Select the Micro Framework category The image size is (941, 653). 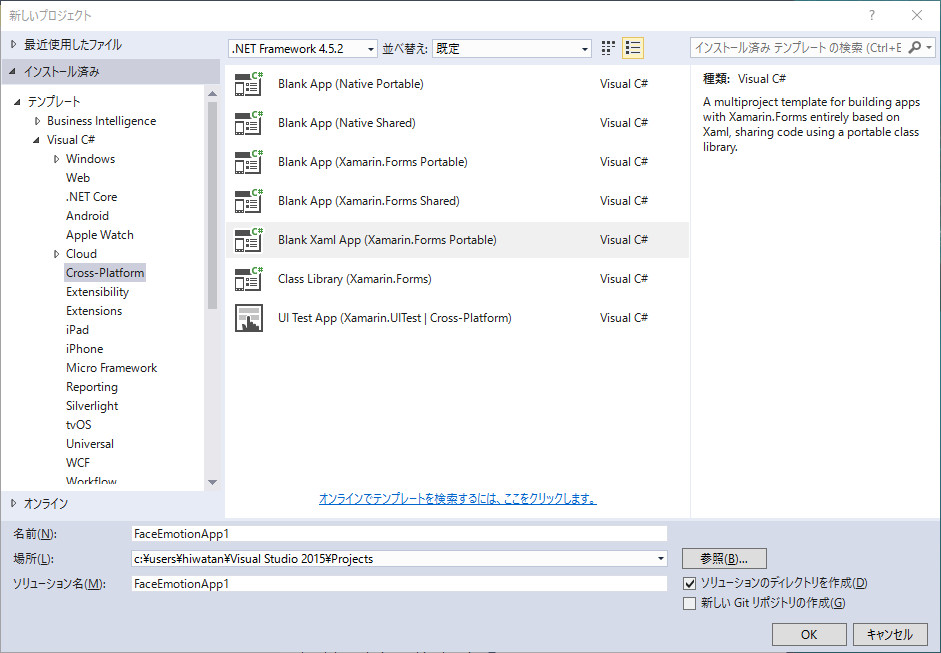(112, 368)
